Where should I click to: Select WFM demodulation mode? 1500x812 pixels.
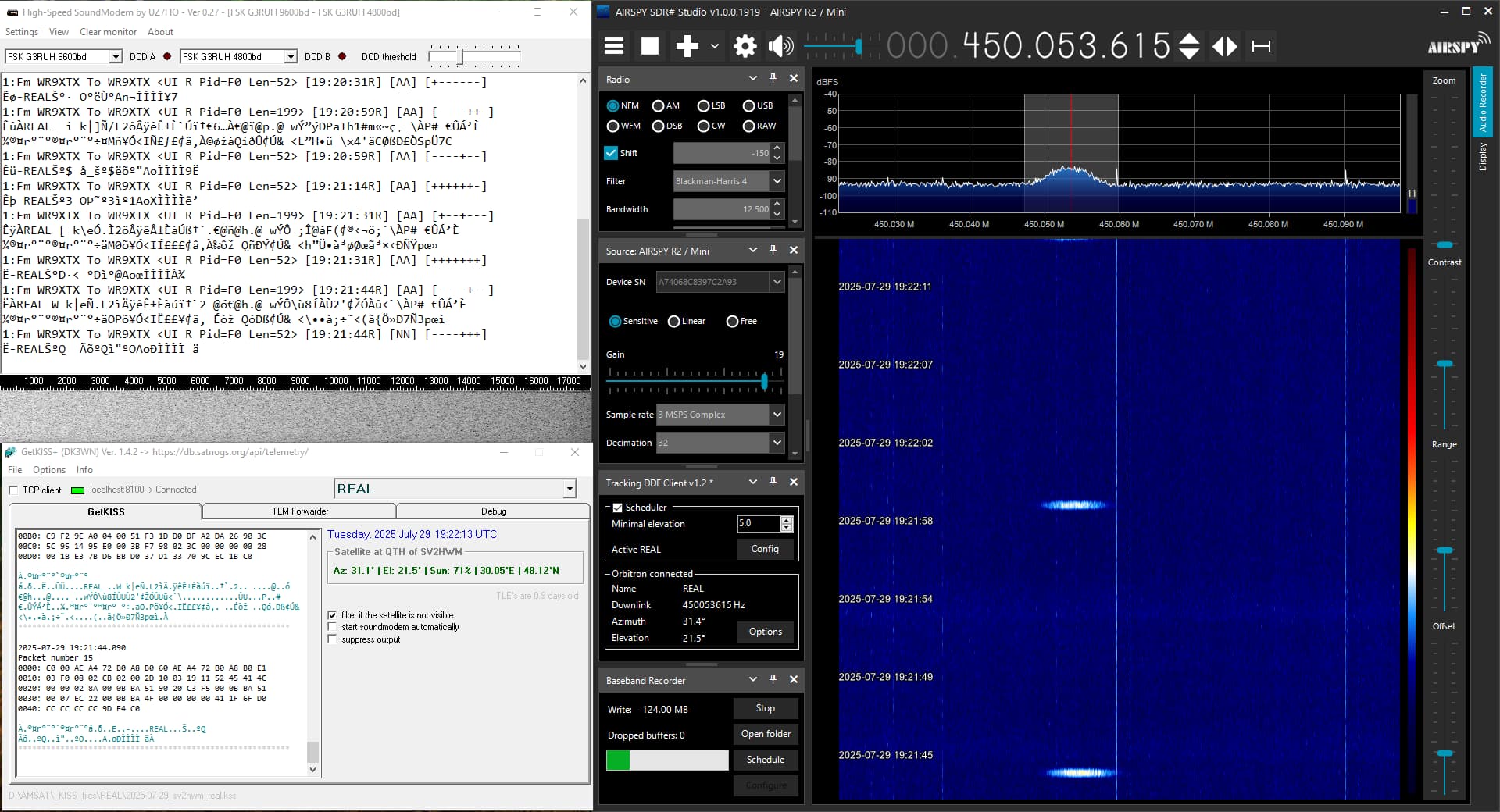point(612,126)
